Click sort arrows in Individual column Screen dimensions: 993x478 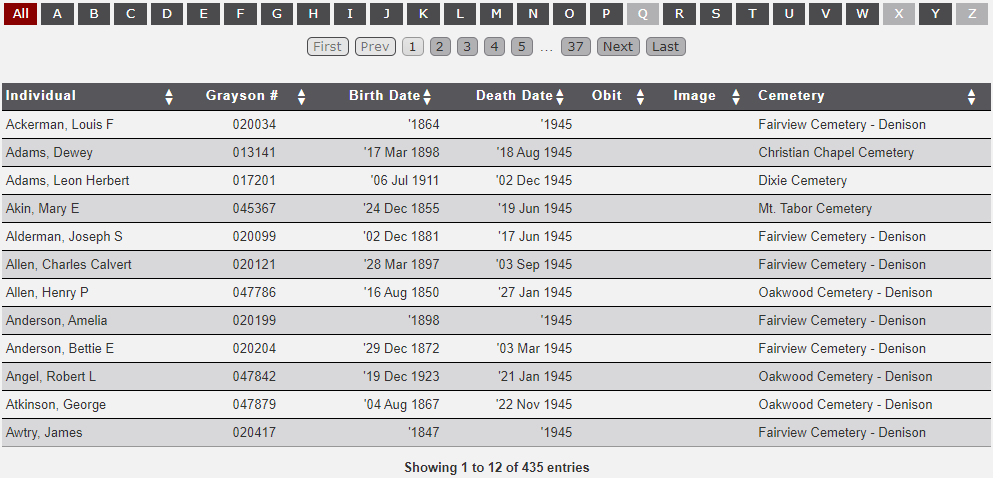point(169,97)
